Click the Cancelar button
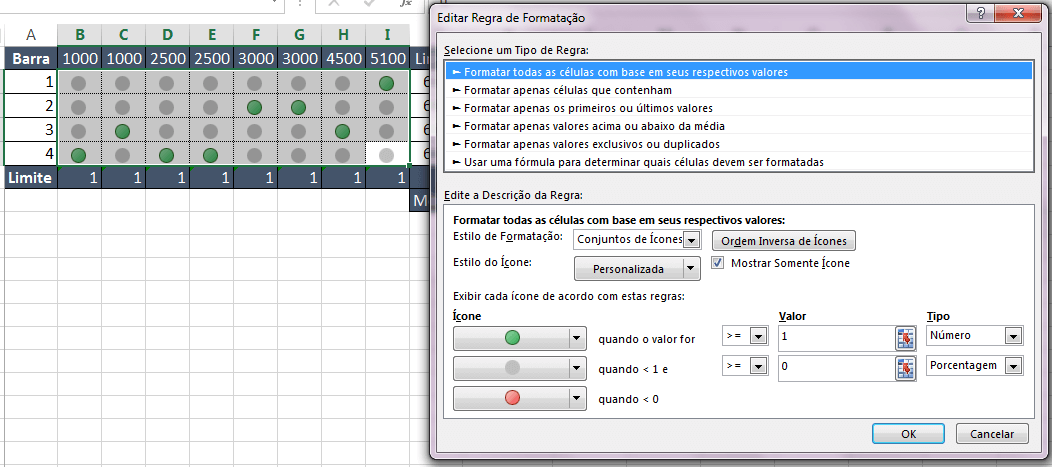The image size is (1052, 467). (992, 433)
